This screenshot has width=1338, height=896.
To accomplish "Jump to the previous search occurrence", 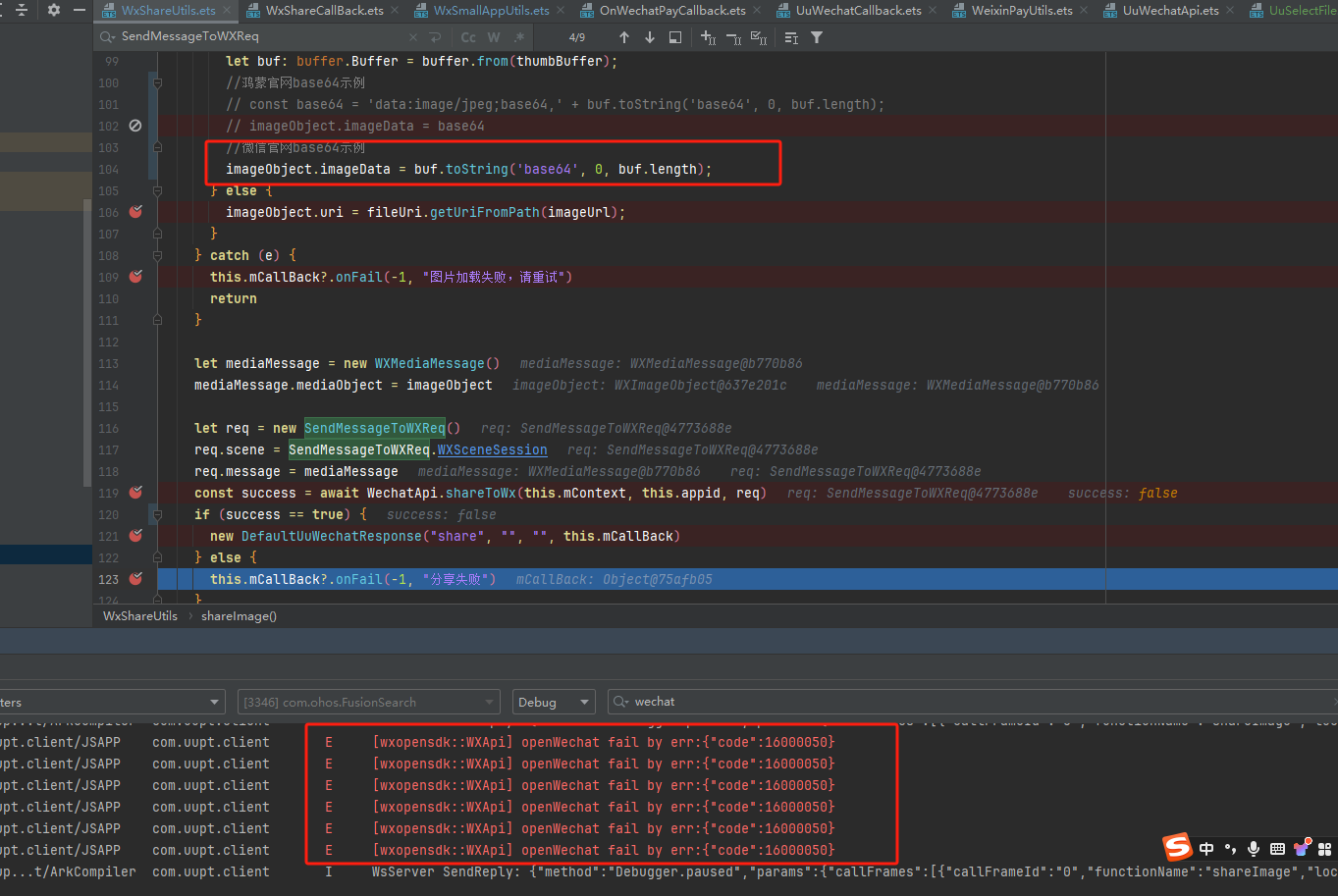I will tap(624, 37).
